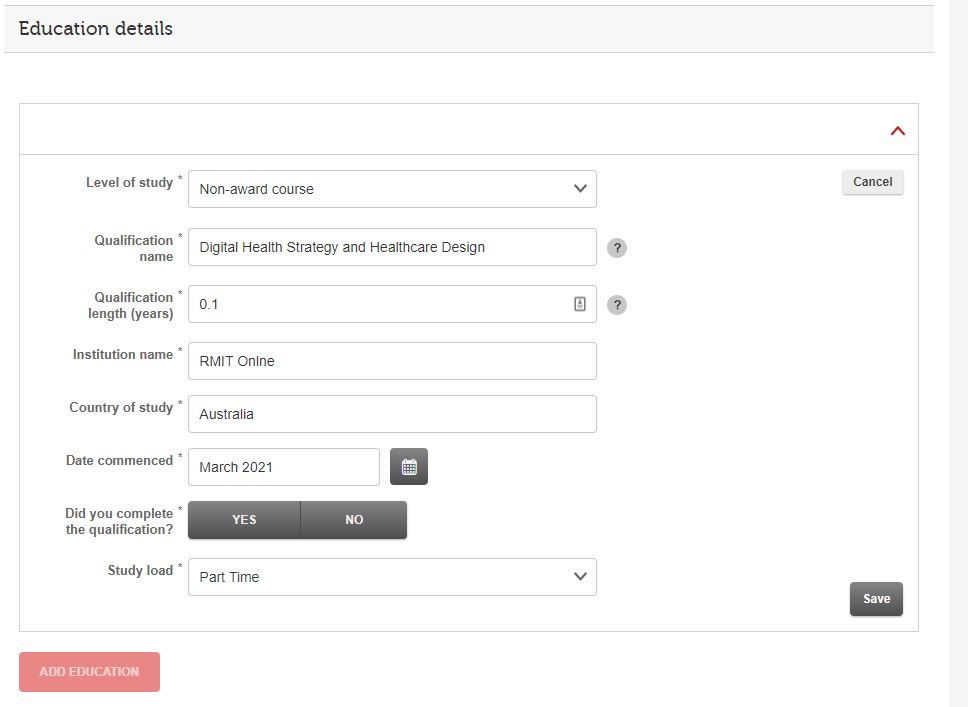
Task: Open the Study load dropdown
Action: coord(392,576)
